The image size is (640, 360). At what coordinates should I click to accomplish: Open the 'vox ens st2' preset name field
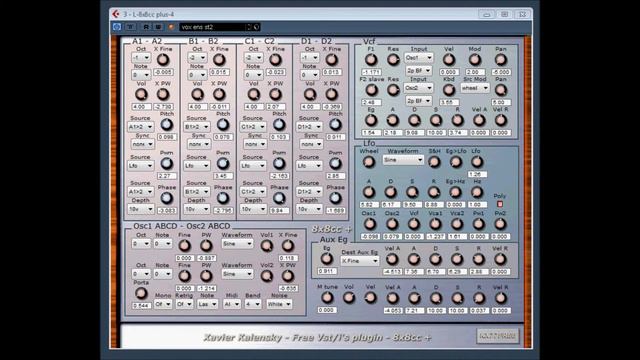pos(212,27)
